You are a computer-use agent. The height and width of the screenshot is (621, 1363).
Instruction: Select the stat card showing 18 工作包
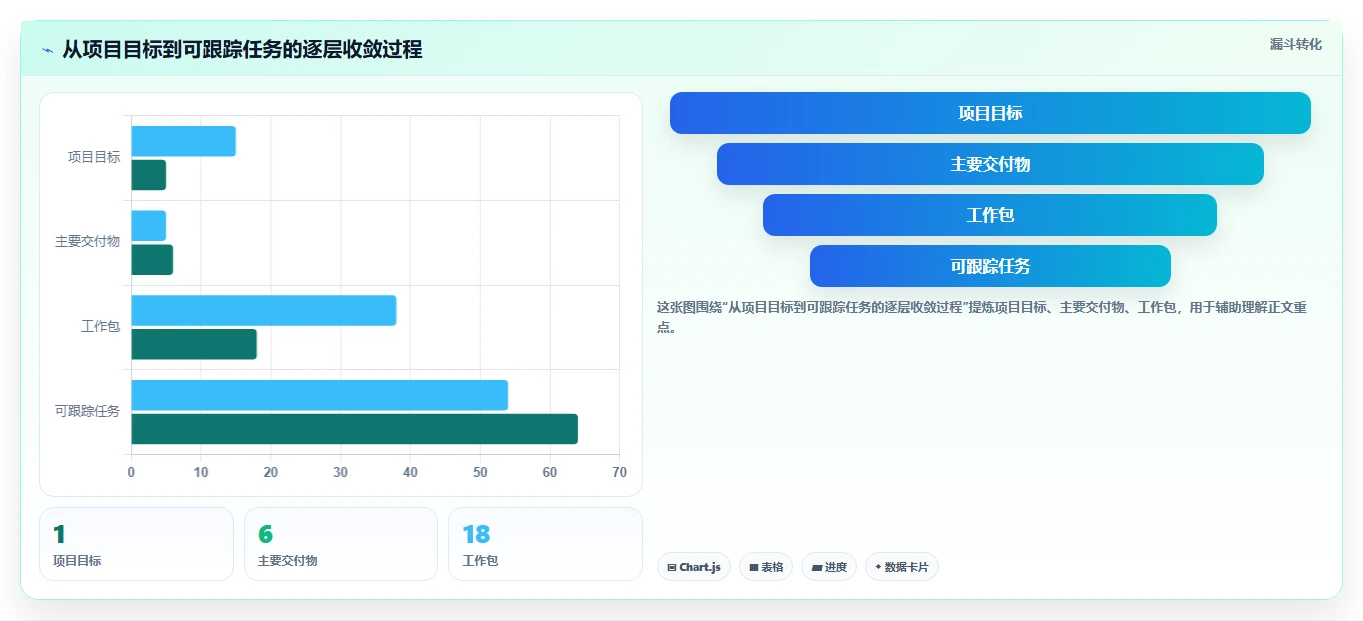coord(545,544)
